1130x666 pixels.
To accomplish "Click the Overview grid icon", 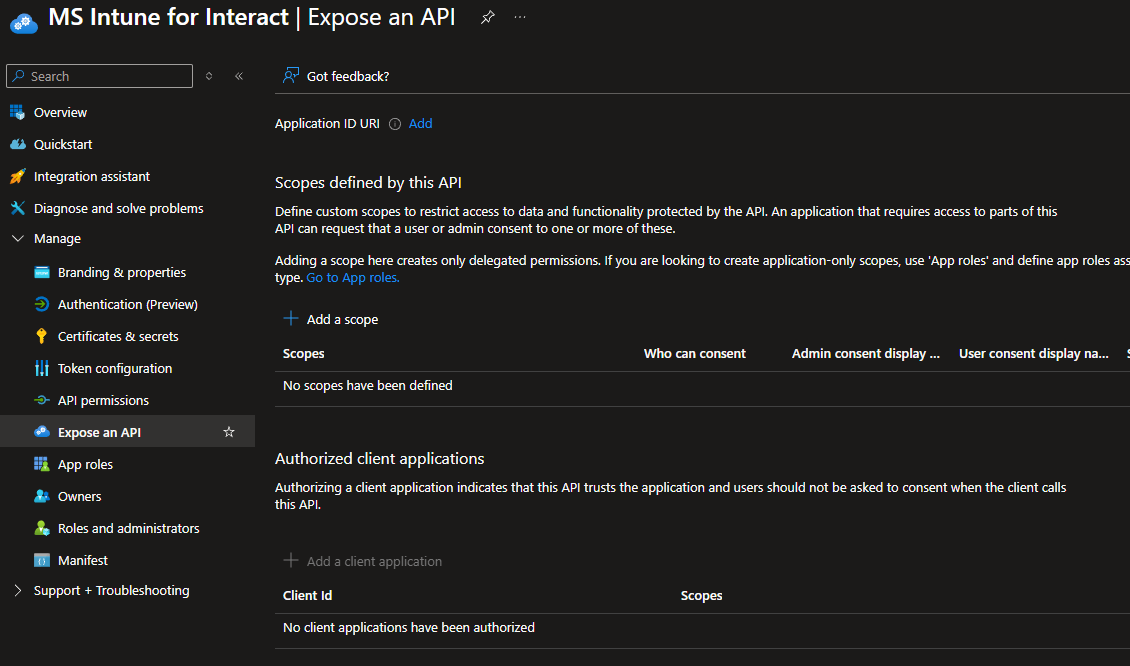I will 17,112.
